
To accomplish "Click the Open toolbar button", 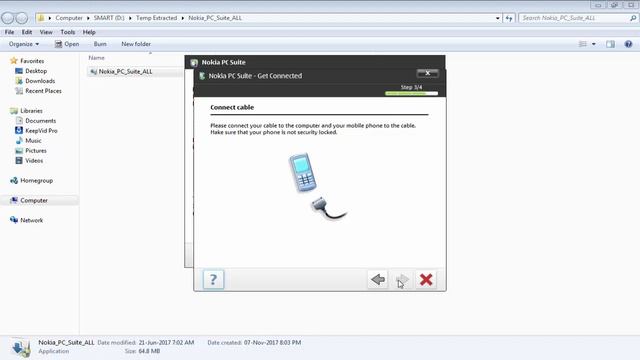I will coord(67,44).
